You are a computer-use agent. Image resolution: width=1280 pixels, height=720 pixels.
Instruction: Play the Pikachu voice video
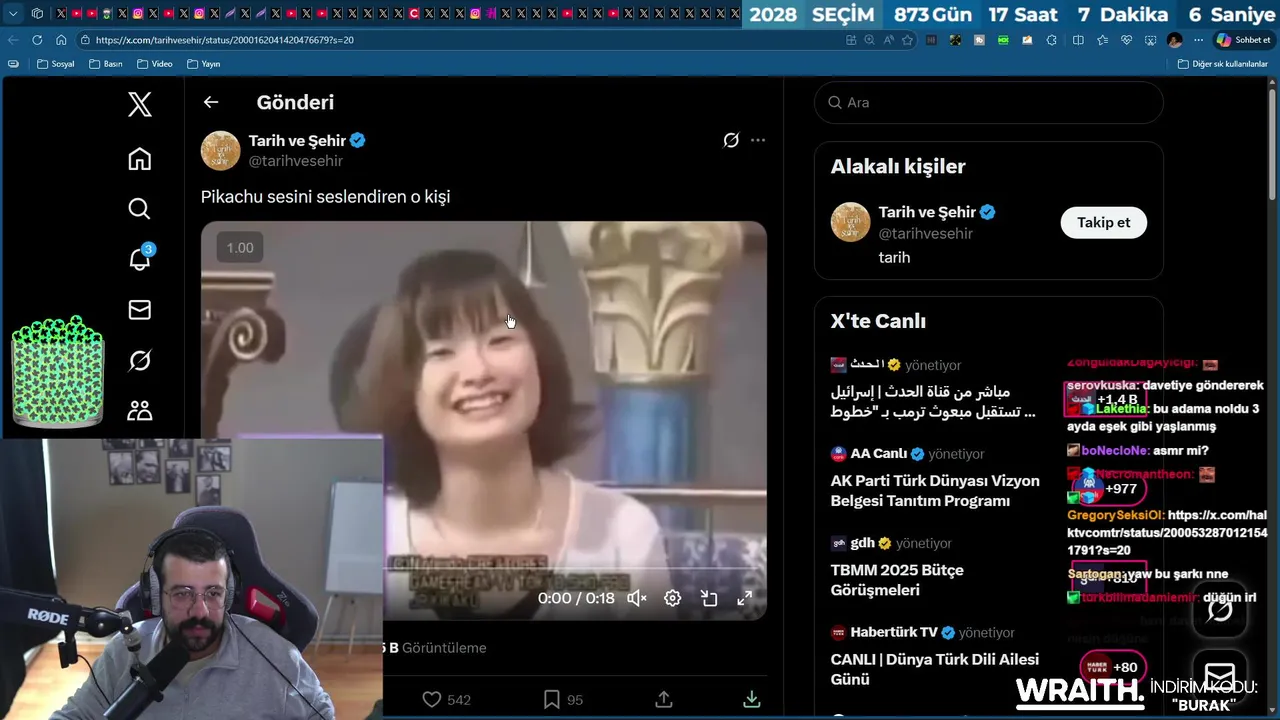pos(484,420)
